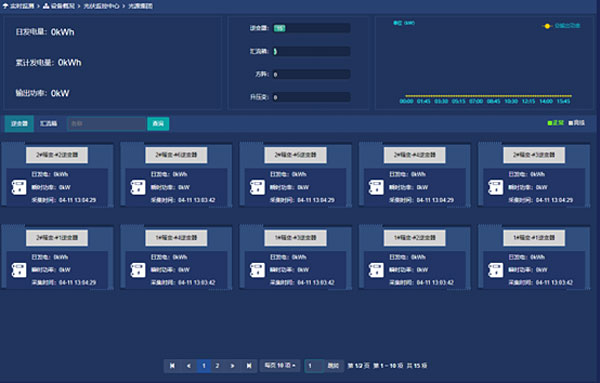
Task: Open the 2#箱变-#3逆变器 title button
Action: [x=534, y=155]
